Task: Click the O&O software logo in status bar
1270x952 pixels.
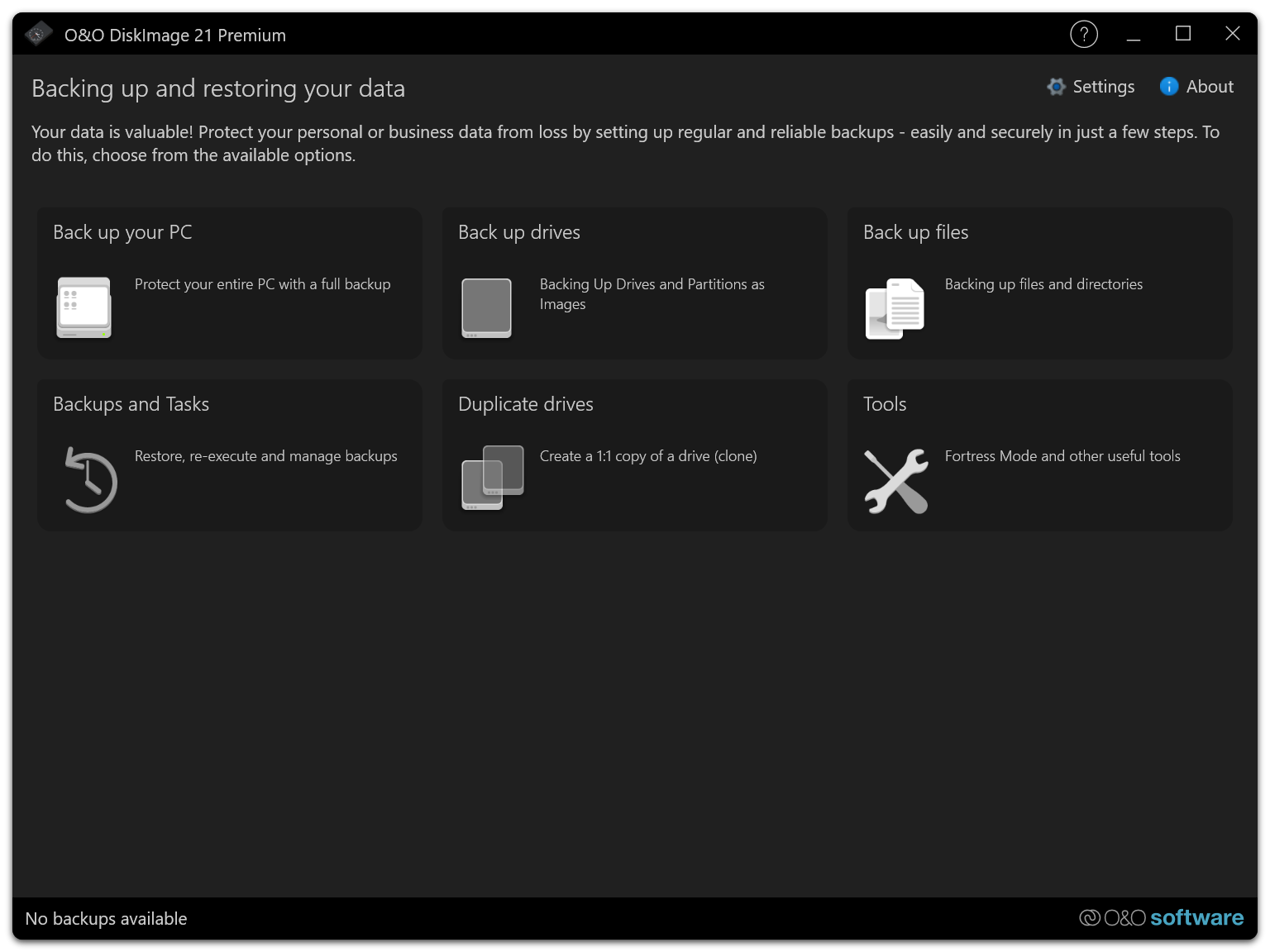Action: pos(1161,918)
